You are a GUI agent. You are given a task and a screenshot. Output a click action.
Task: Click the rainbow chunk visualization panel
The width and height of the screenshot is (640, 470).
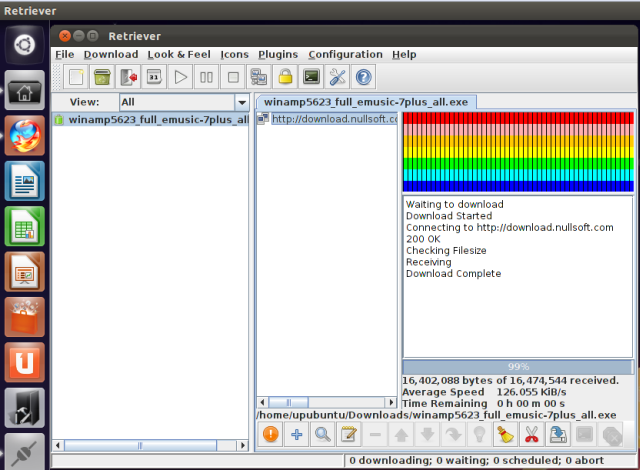[x=518, y=151]
